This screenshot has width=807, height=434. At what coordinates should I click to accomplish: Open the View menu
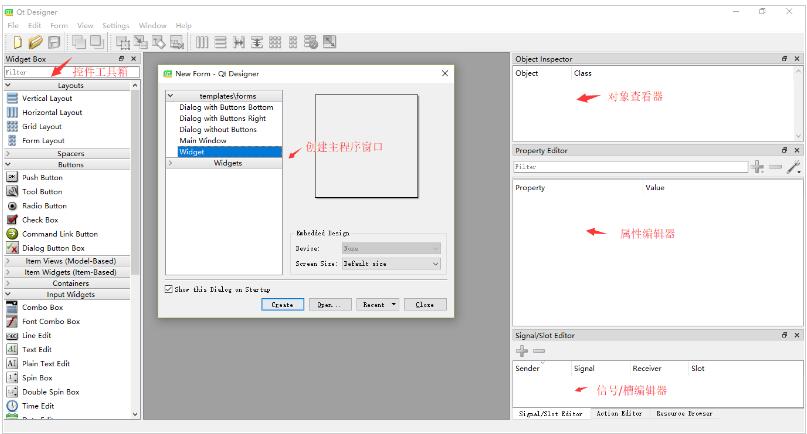(85, 25)
